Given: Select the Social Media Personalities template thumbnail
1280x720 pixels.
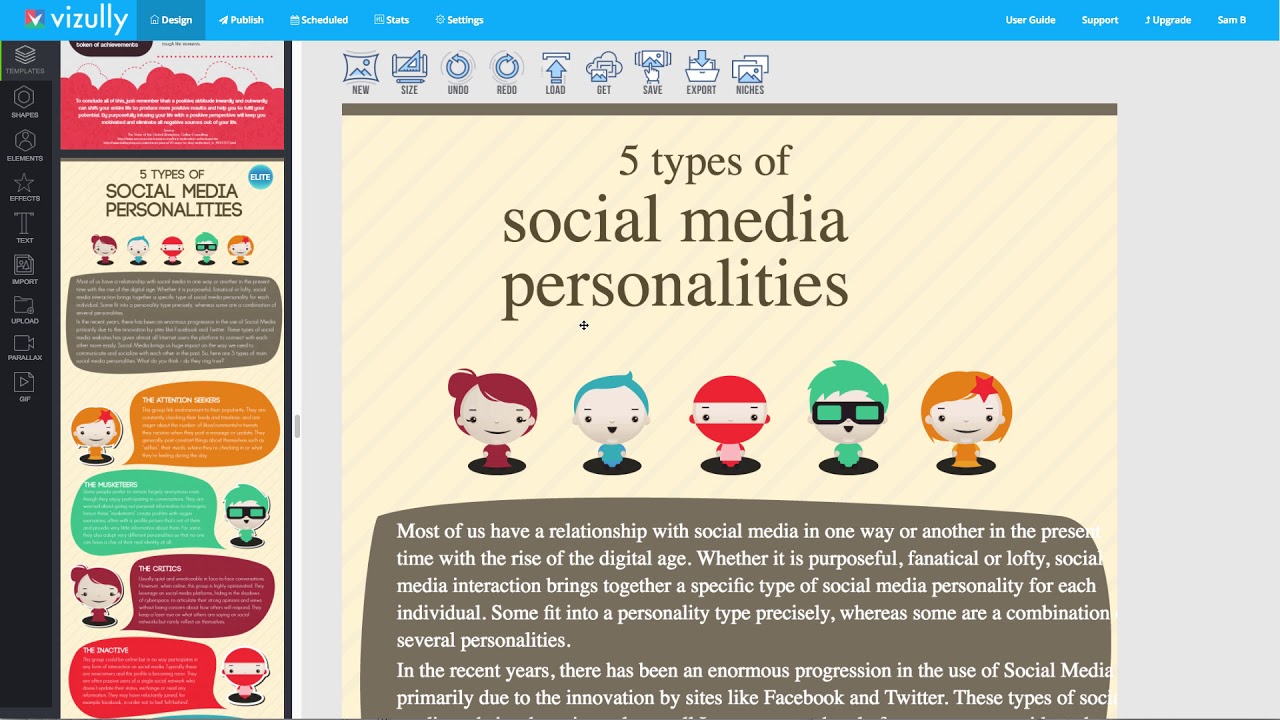Looking at the screenshot, I should (x=173, y=438).
